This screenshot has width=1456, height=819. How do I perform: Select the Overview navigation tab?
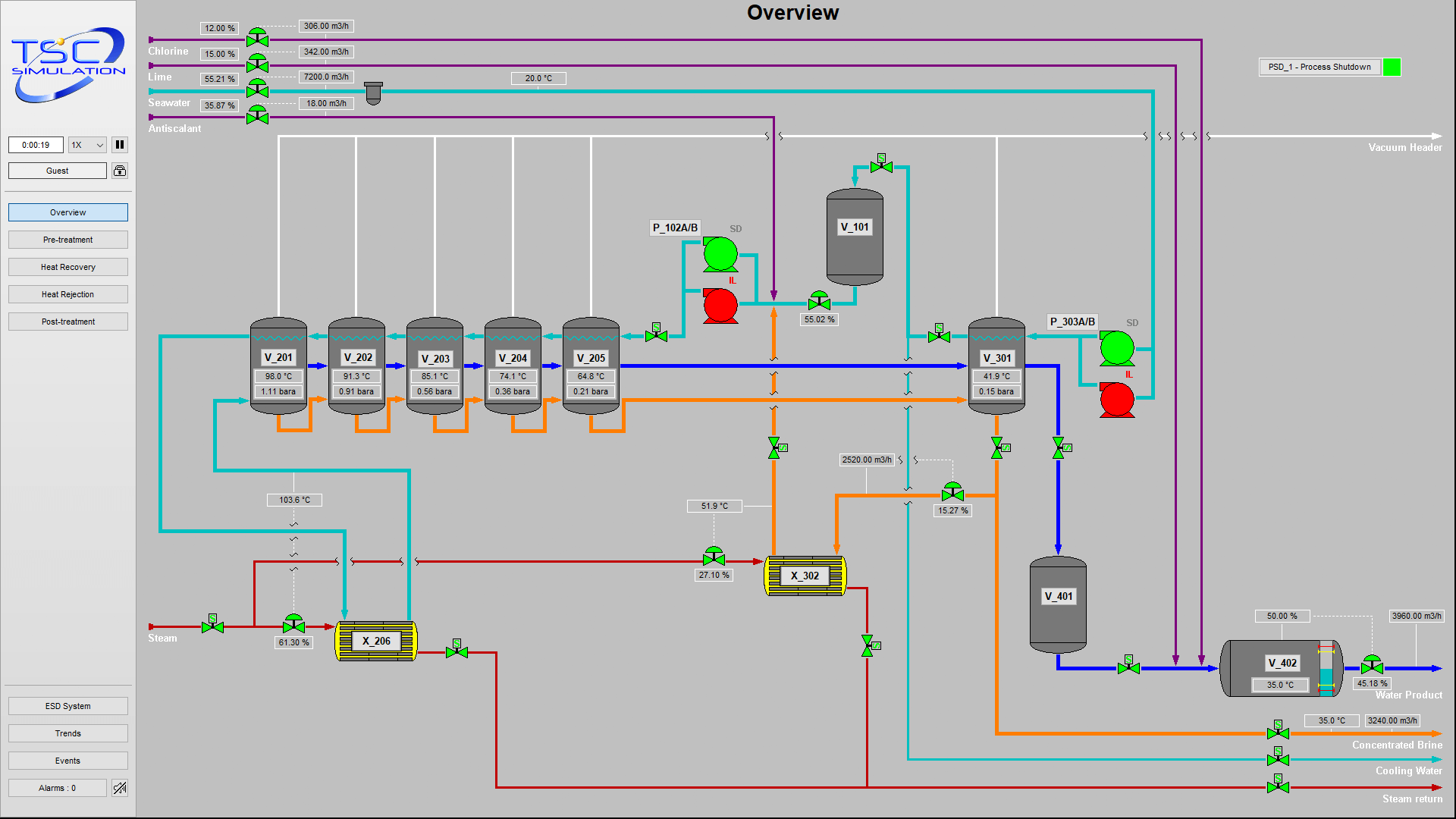tap(67, 212)
